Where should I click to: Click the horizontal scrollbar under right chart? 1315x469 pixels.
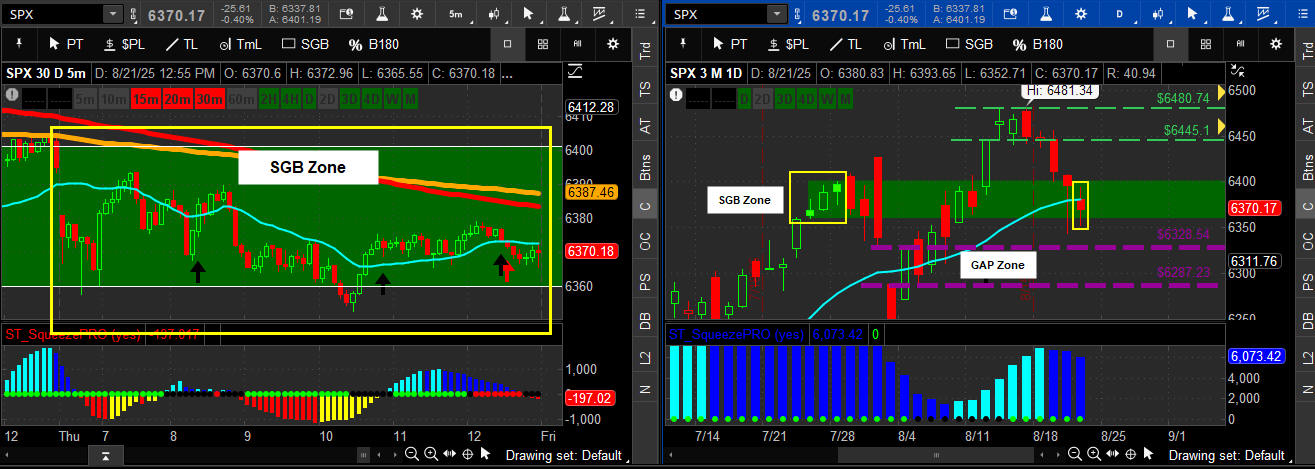[936, 455]
